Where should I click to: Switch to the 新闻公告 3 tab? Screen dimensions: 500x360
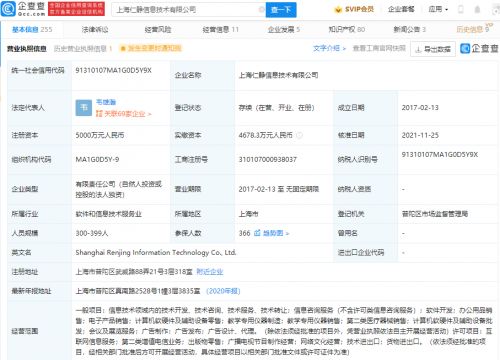pos(410,30)
